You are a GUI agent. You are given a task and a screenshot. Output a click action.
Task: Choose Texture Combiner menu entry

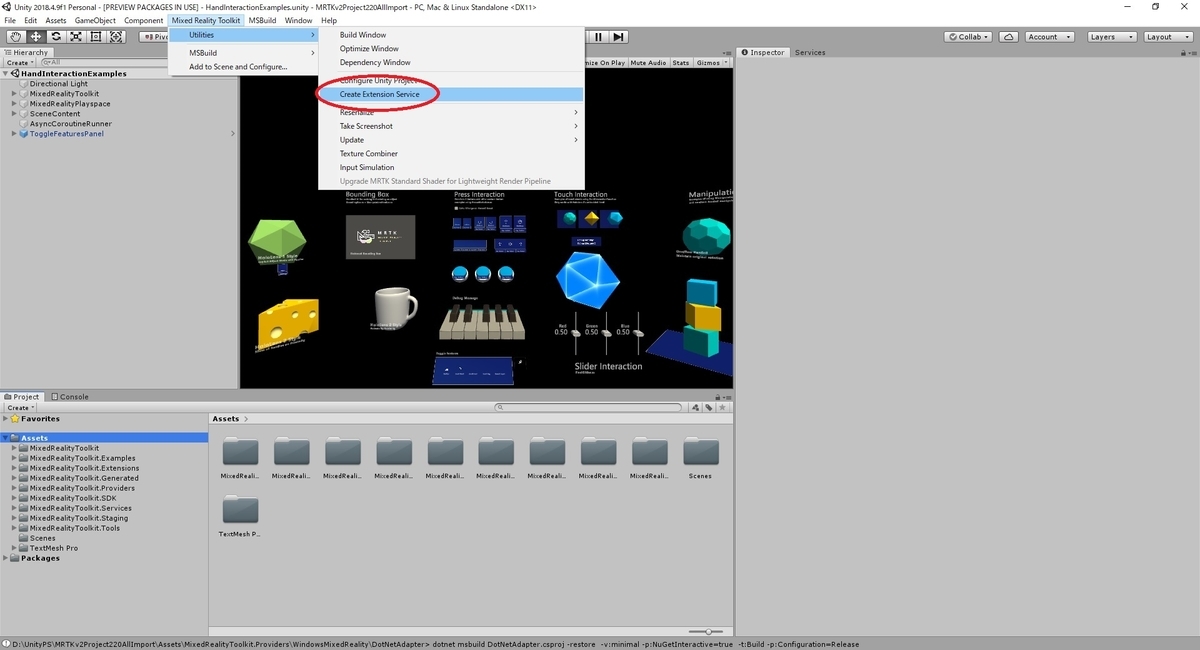pos(451,154)
